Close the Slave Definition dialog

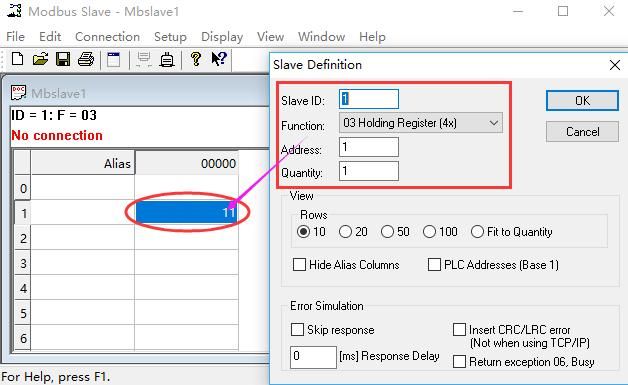pyautogui.click(x=615, y=65)
